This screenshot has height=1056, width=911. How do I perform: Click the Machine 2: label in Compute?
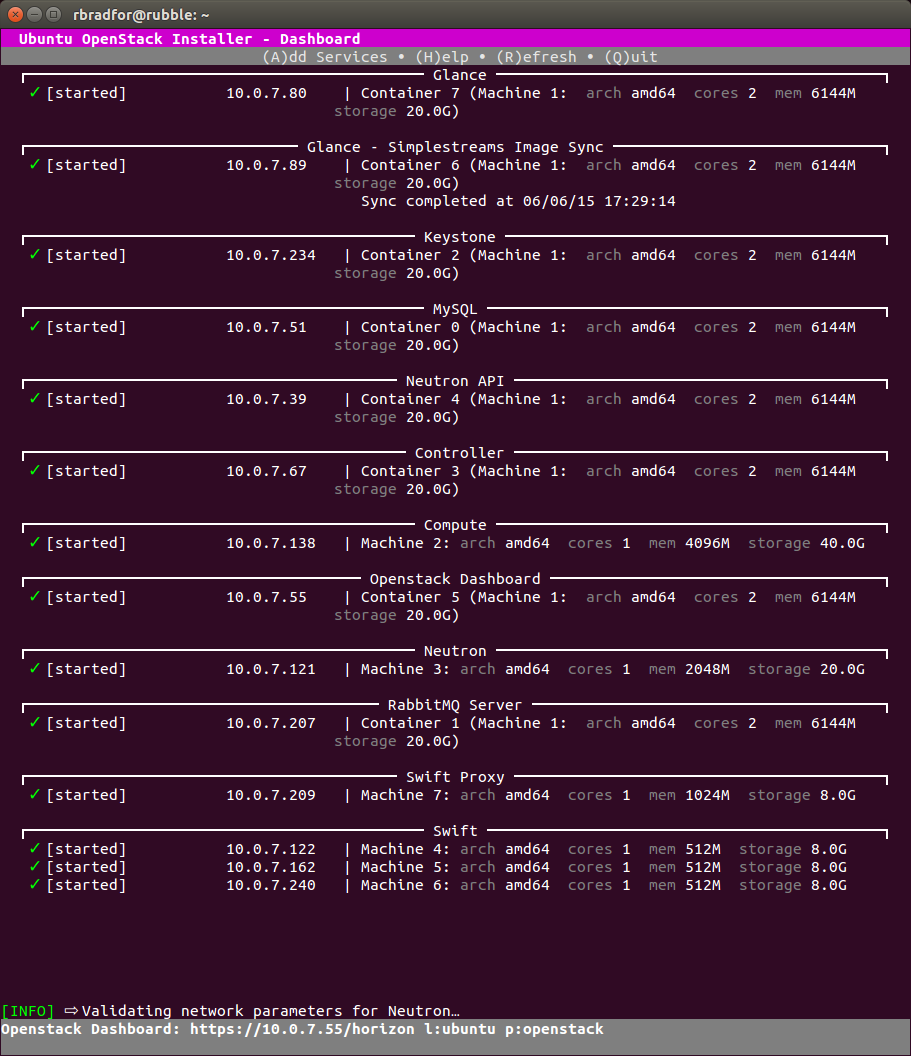coord(405,543)
